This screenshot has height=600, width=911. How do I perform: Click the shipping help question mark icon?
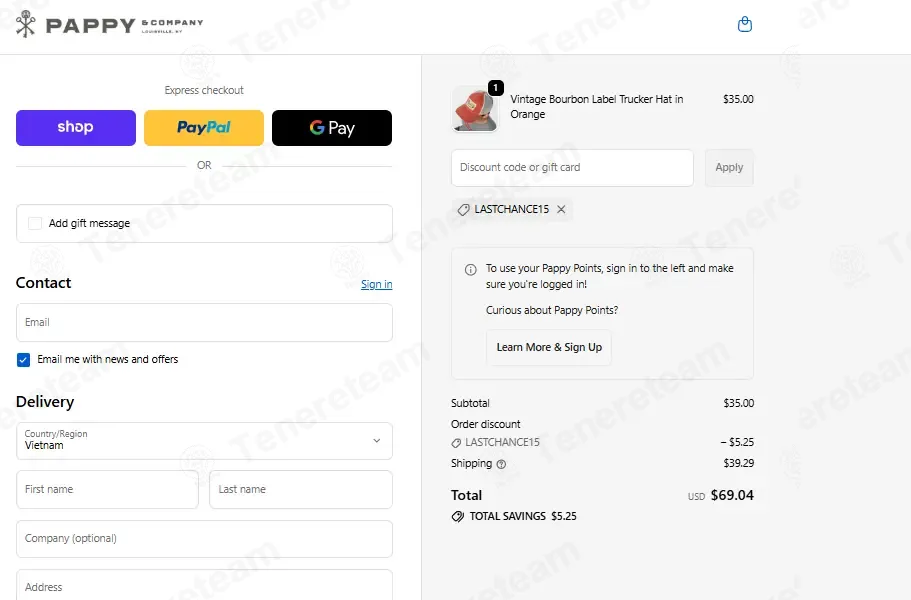click(x=501, y=464)
